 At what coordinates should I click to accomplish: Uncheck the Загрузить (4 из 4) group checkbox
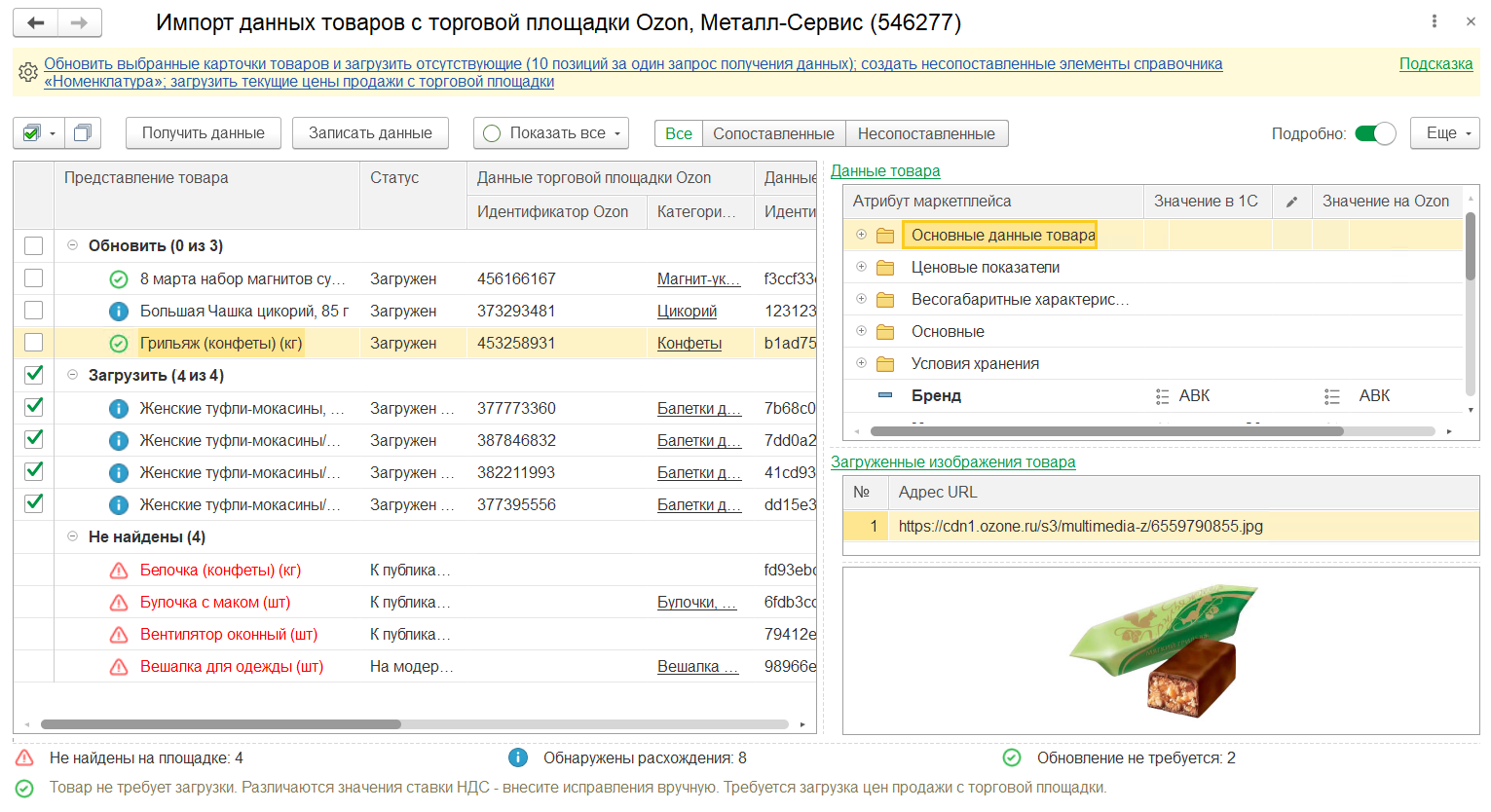point(34,375)
